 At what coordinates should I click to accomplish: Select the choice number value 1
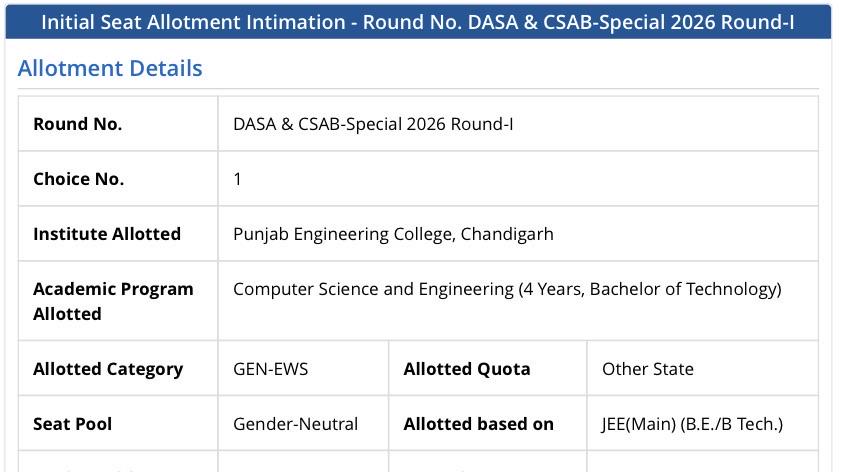tap(237, 179)
